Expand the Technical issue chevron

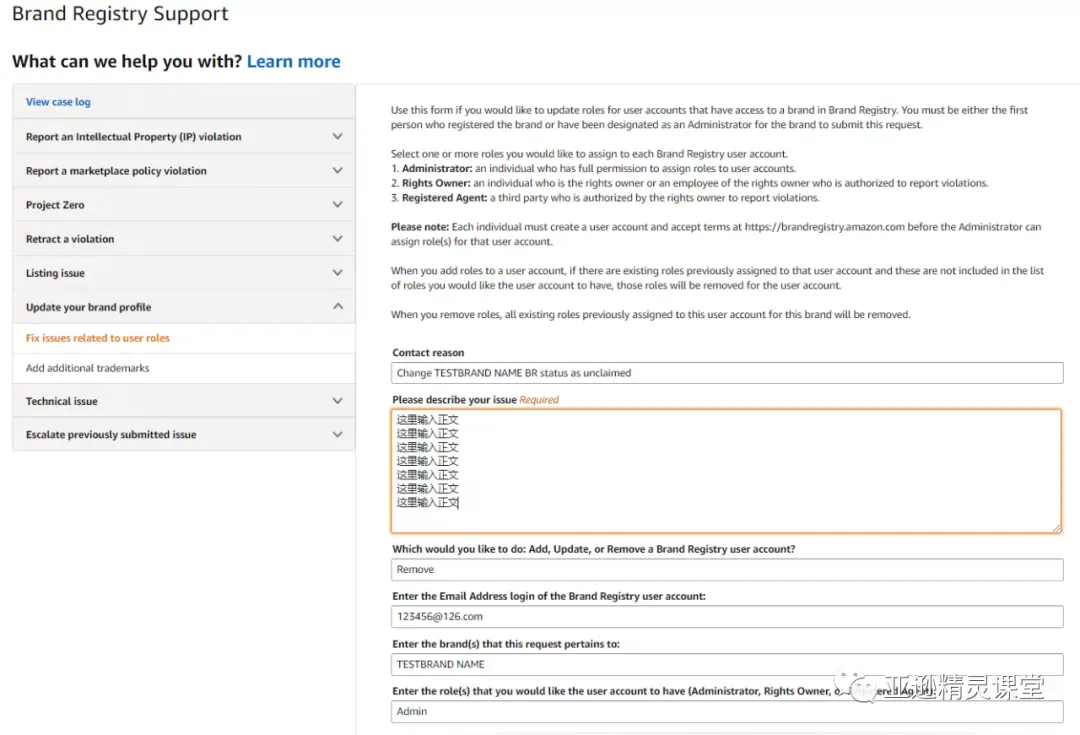(x=338, y=401)
